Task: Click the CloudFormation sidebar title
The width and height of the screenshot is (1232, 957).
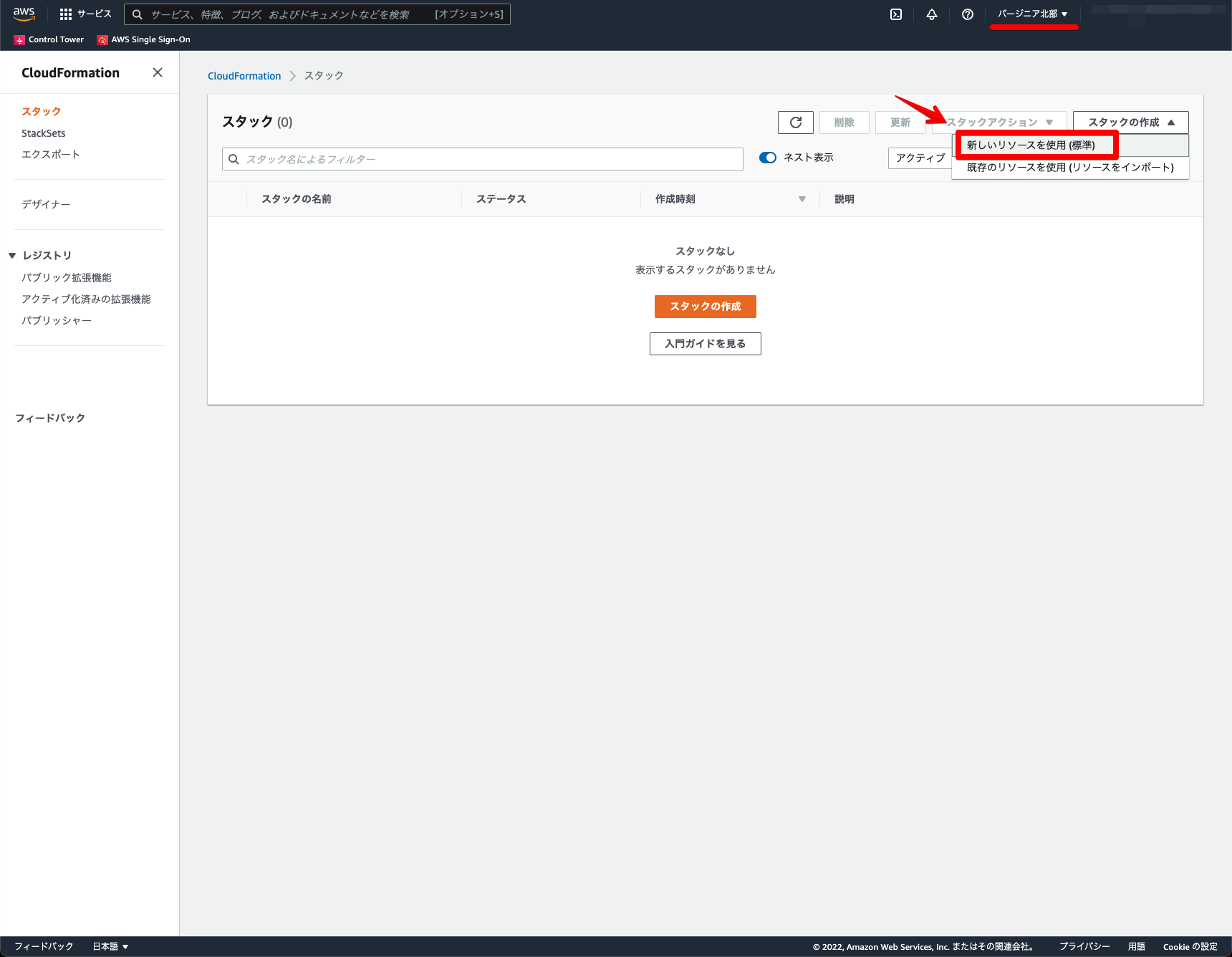Action: click(x=70, y=73)
